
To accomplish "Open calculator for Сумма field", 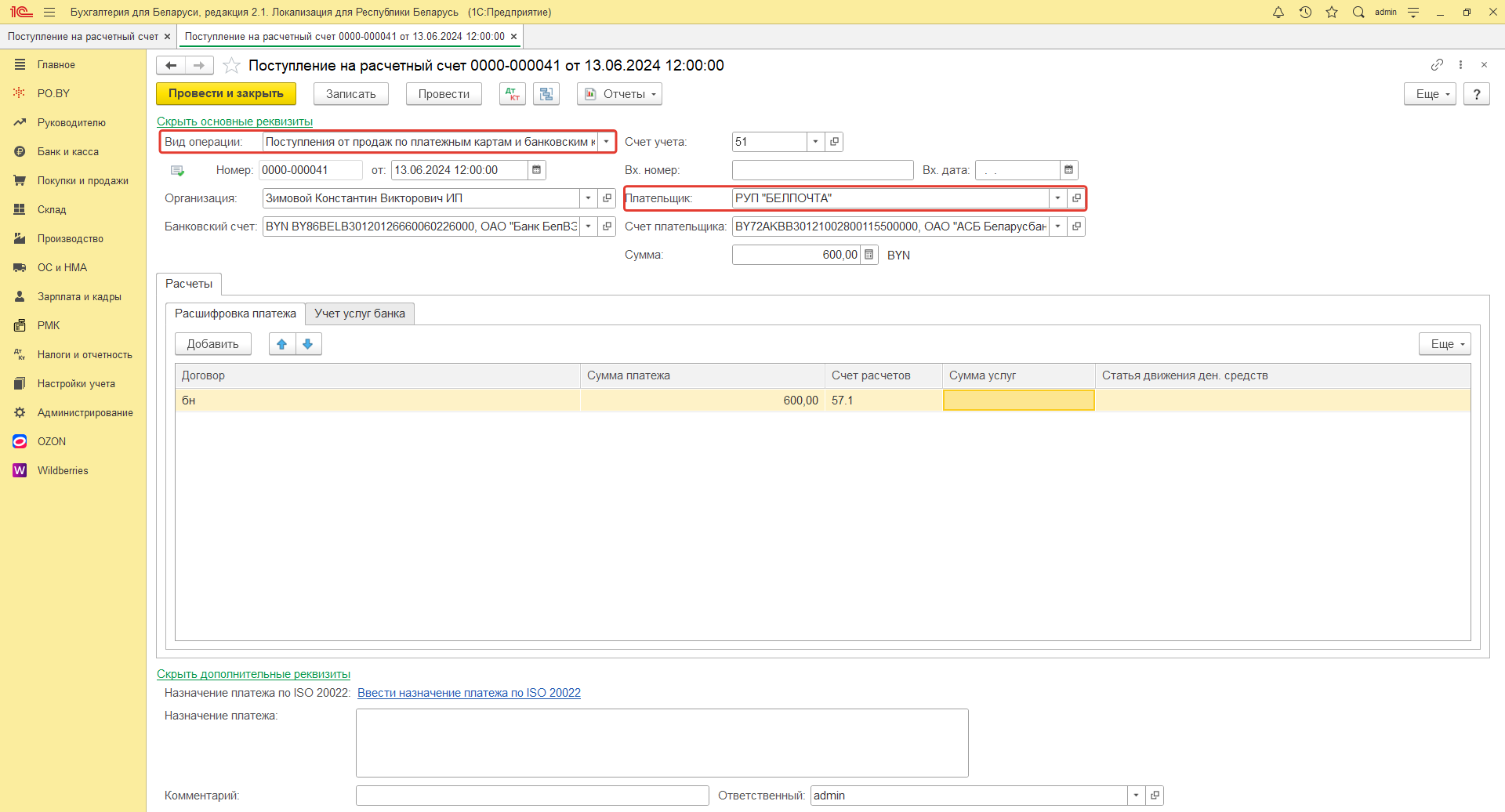I will coord(869,255).
